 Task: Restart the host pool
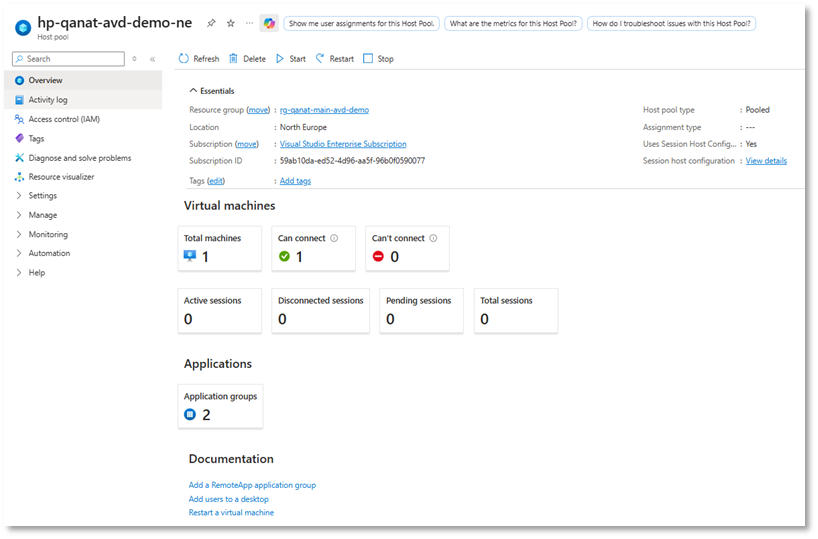(x=334, y=58)
